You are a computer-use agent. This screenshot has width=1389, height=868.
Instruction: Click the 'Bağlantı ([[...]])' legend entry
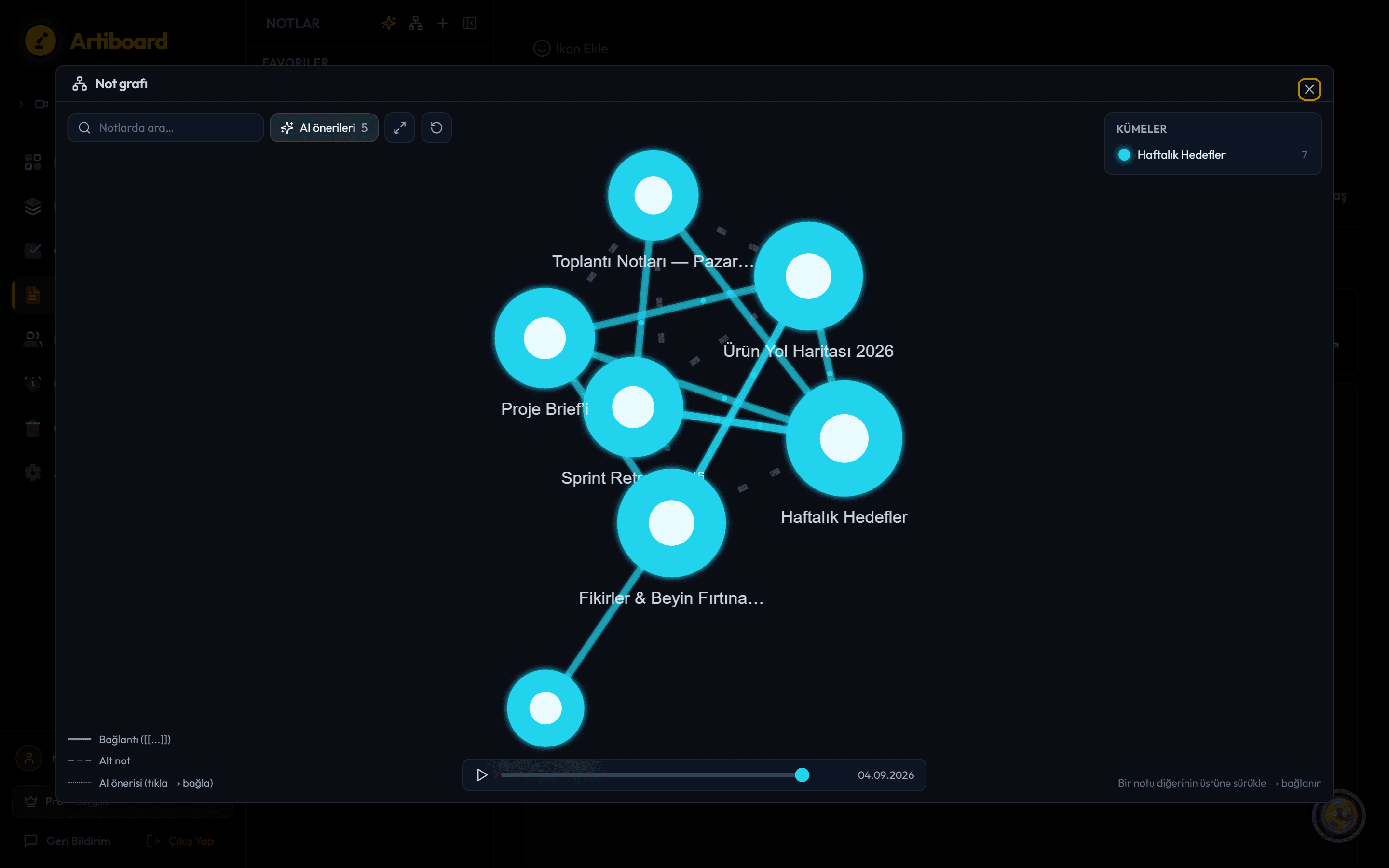coord(120,739)
